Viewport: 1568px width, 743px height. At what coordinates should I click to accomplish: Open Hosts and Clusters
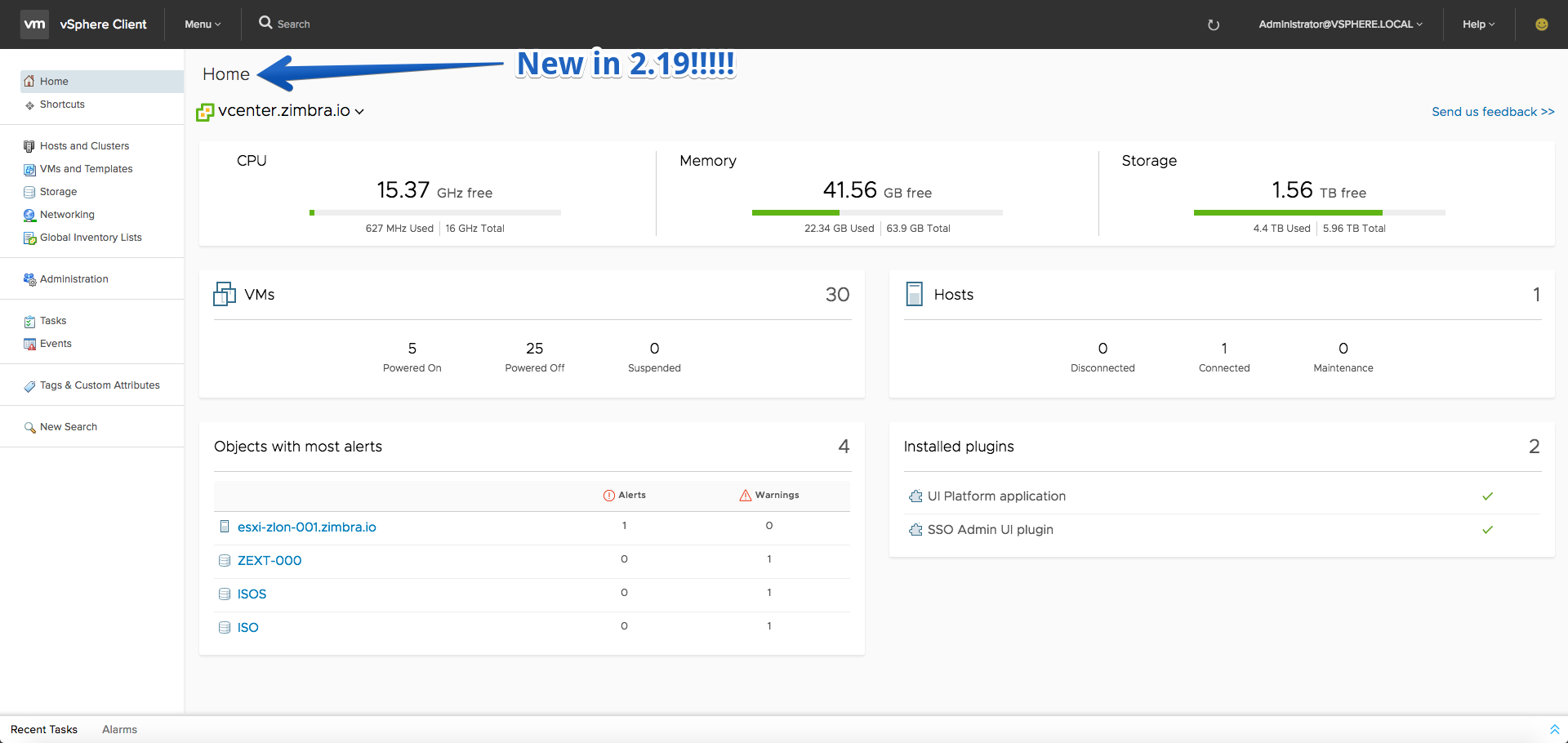tap(84, 146)
